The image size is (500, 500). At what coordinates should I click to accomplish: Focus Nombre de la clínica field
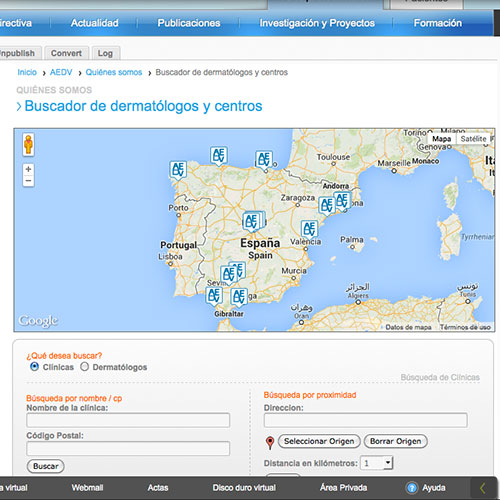(x=128, y=420)
